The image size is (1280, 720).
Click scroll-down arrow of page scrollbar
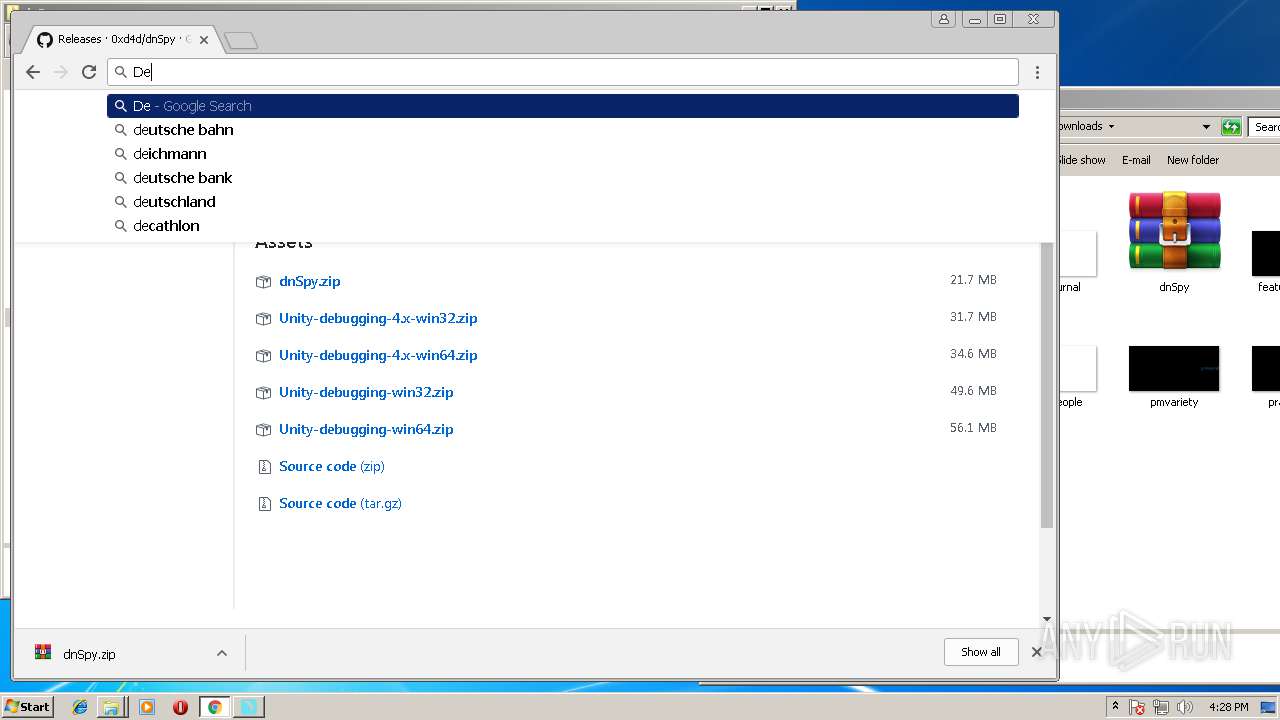1047,620
